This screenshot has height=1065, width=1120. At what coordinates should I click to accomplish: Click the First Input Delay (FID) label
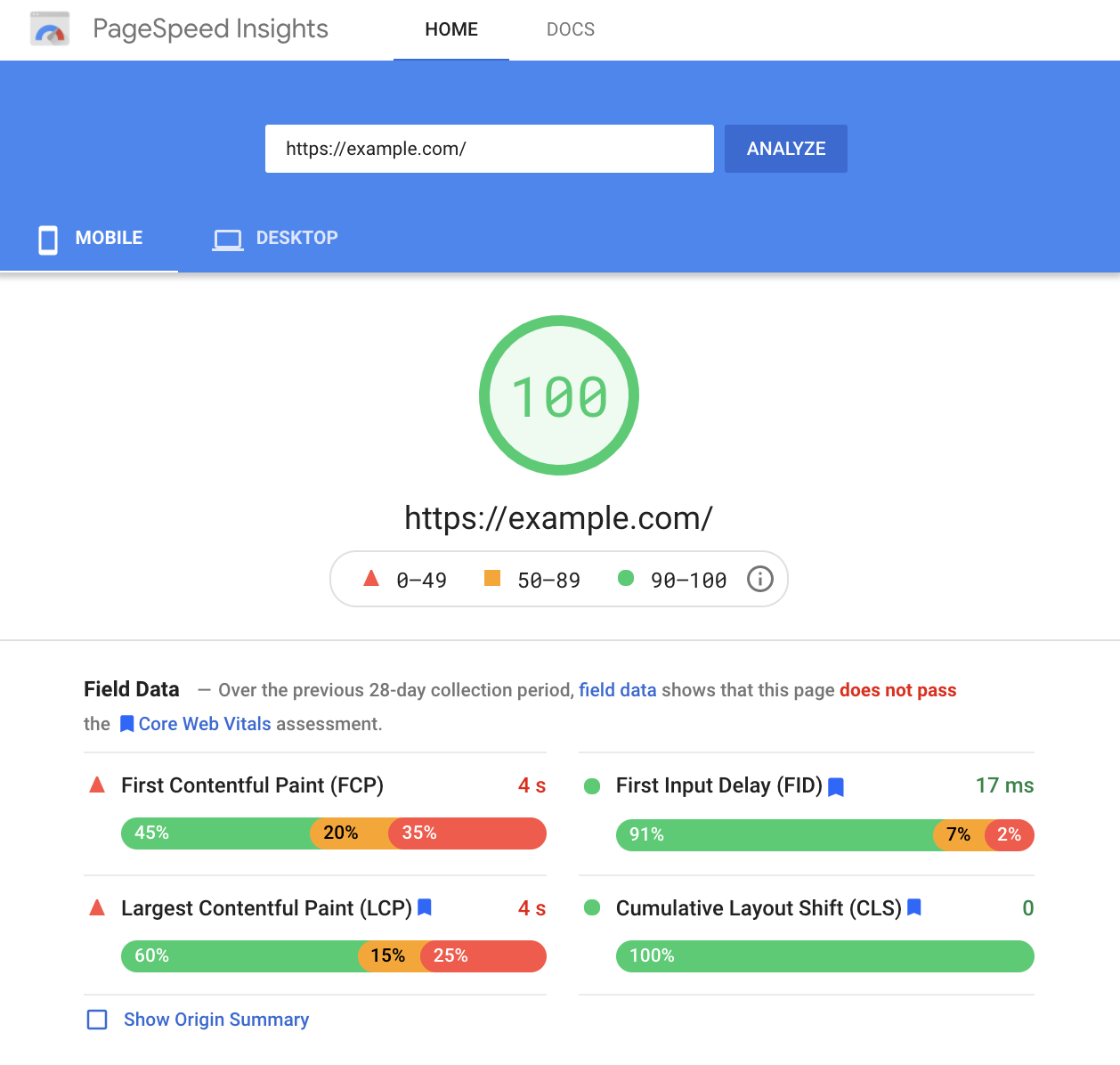719,785
